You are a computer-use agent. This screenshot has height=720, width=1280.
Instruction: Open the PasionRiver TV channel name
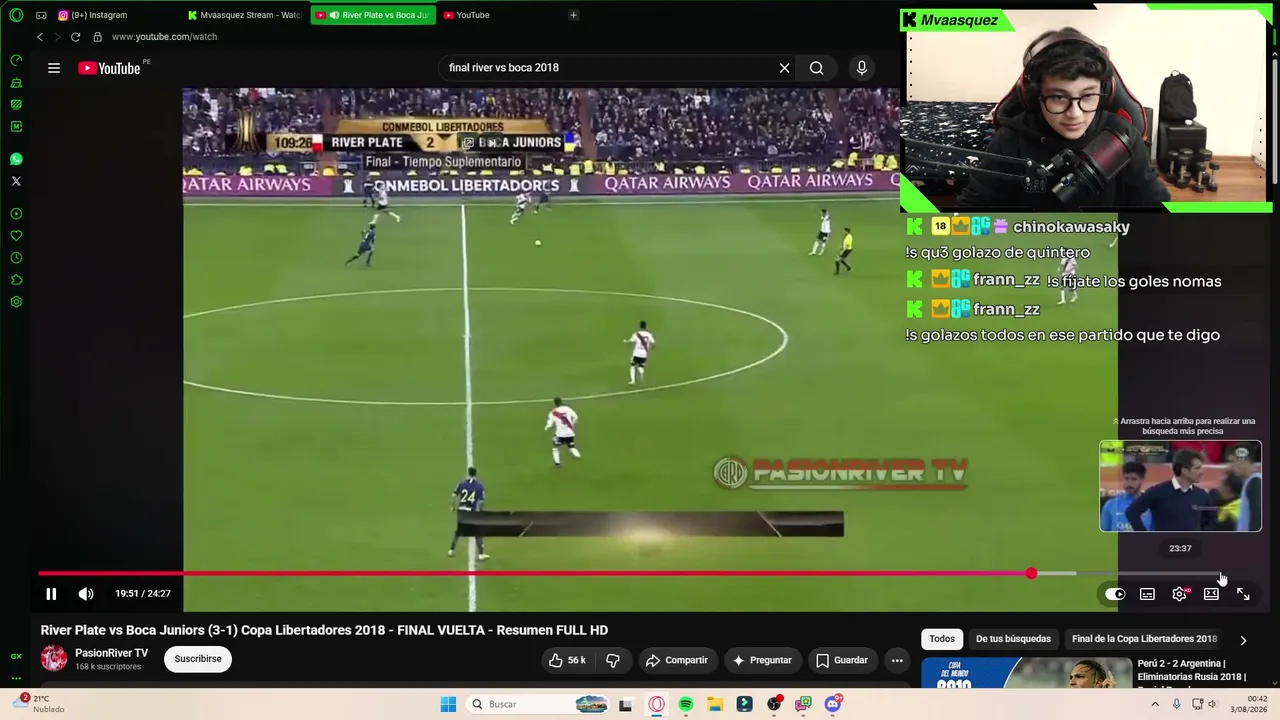coord(111,653)
